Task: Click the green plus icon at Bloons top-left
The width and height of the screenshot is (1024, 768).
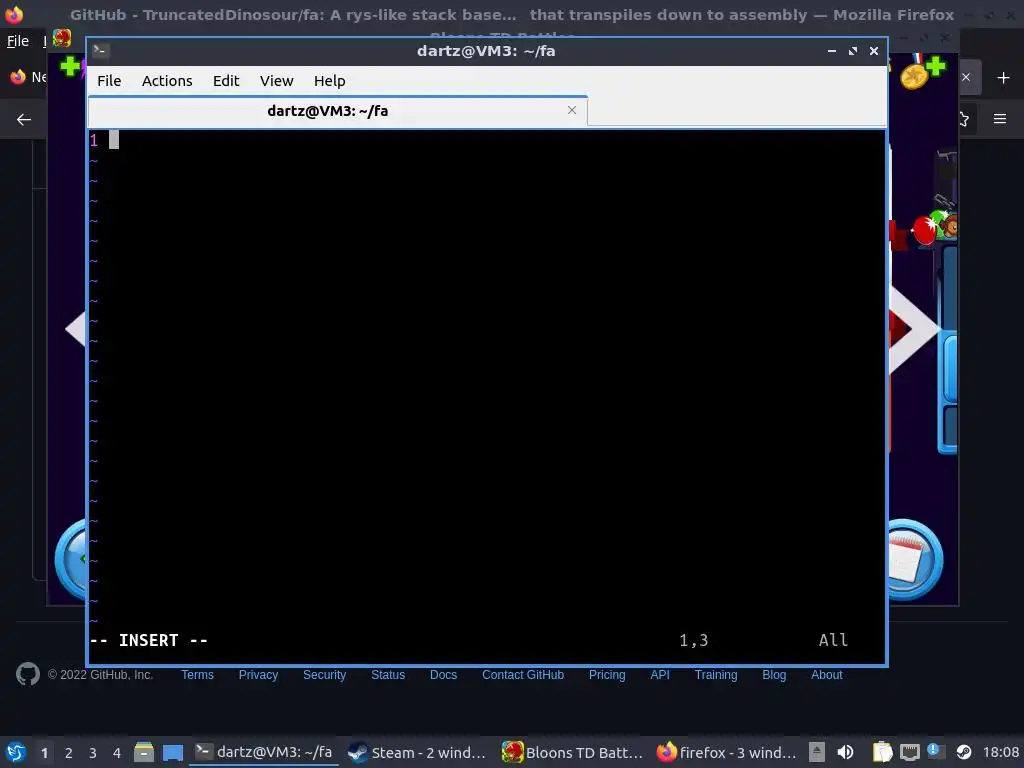Action: click(69, 66)
